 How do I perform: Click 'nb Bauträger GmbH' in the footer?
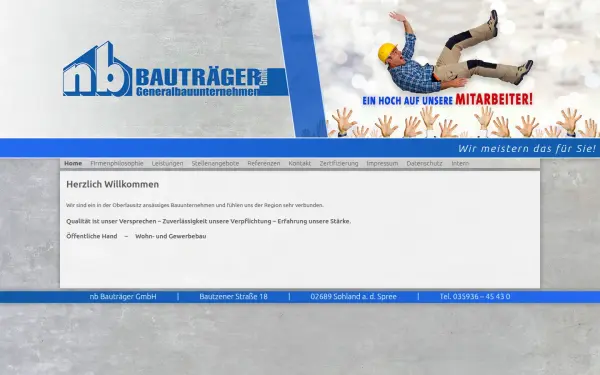[x=123, y=297]
